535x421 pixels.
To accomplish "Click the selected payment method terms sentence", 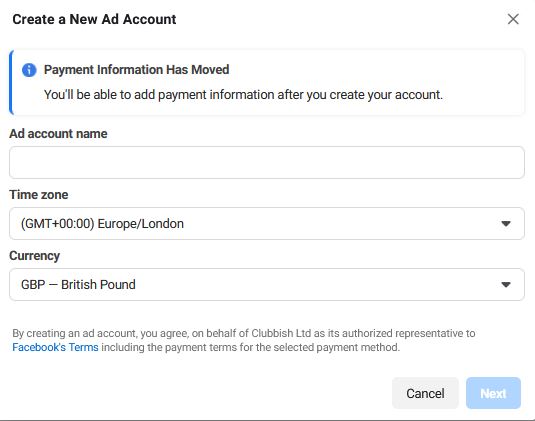I will [250, 347].
